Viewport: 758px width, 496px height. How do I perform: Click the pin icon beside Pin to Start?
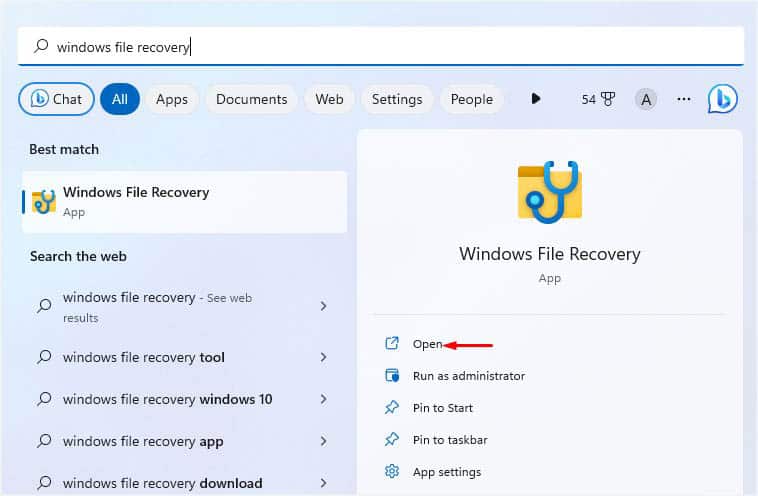click(392, 407)
